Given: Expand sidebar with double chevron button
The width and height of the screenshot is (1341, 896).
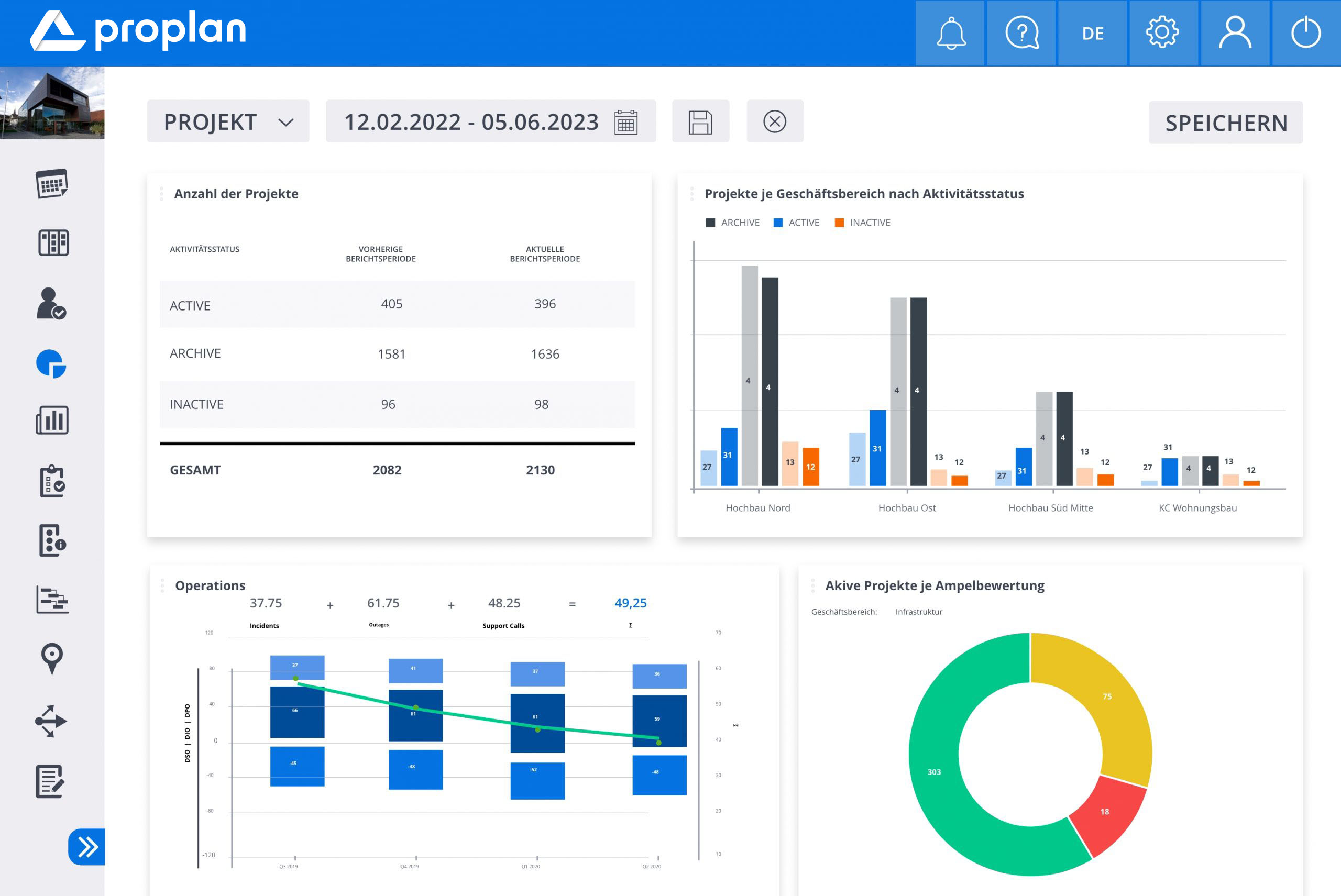Looking at the screenshot, I should (x=87, y=846).
